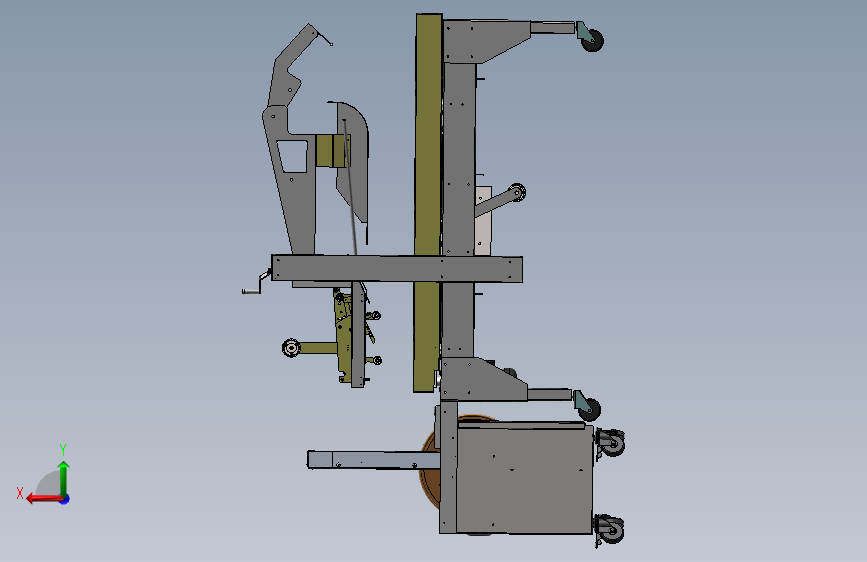Select the horizontal tube arm left of cabinet
The height and width of the screenshot is (562, 867).
[374, 460]
